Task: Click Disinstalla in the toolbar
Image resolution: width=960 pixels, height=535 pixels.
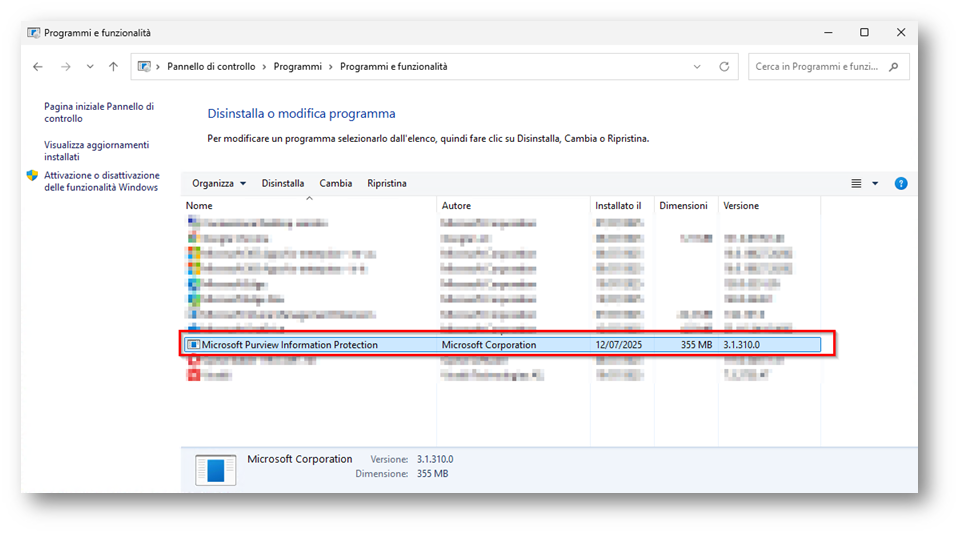Action: coord(283,184)
